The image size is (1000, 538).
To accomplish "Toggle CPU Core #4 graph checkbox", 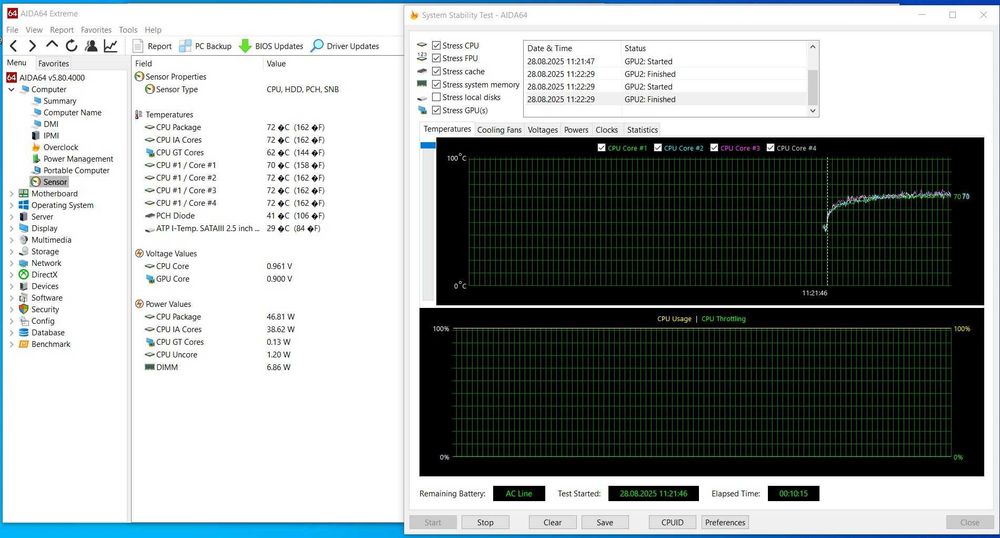I will (770, 147).
